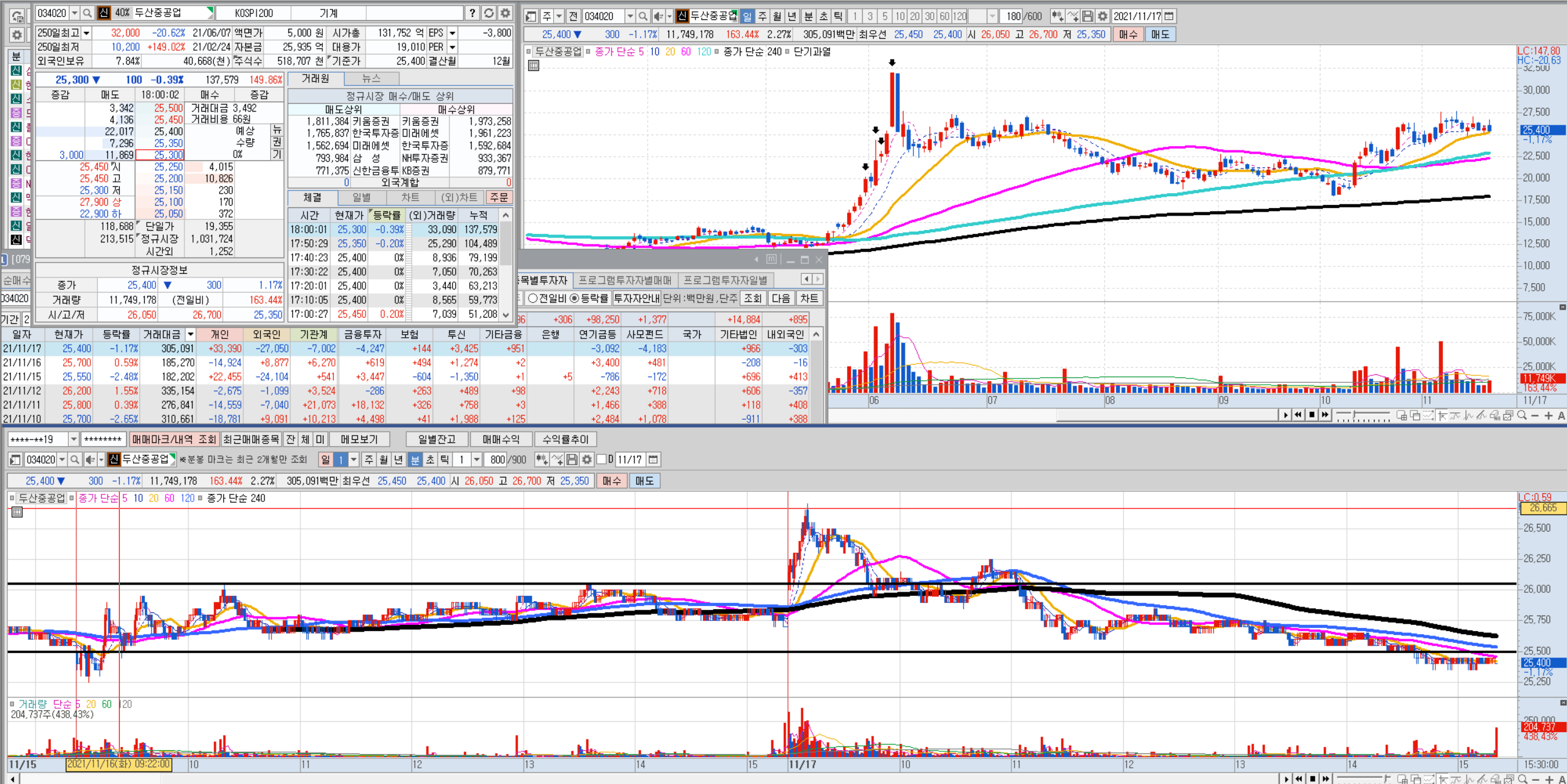The image size is (1567, 784).
Task: Open the 차트 tab in the trades panel
Action: 410,197
